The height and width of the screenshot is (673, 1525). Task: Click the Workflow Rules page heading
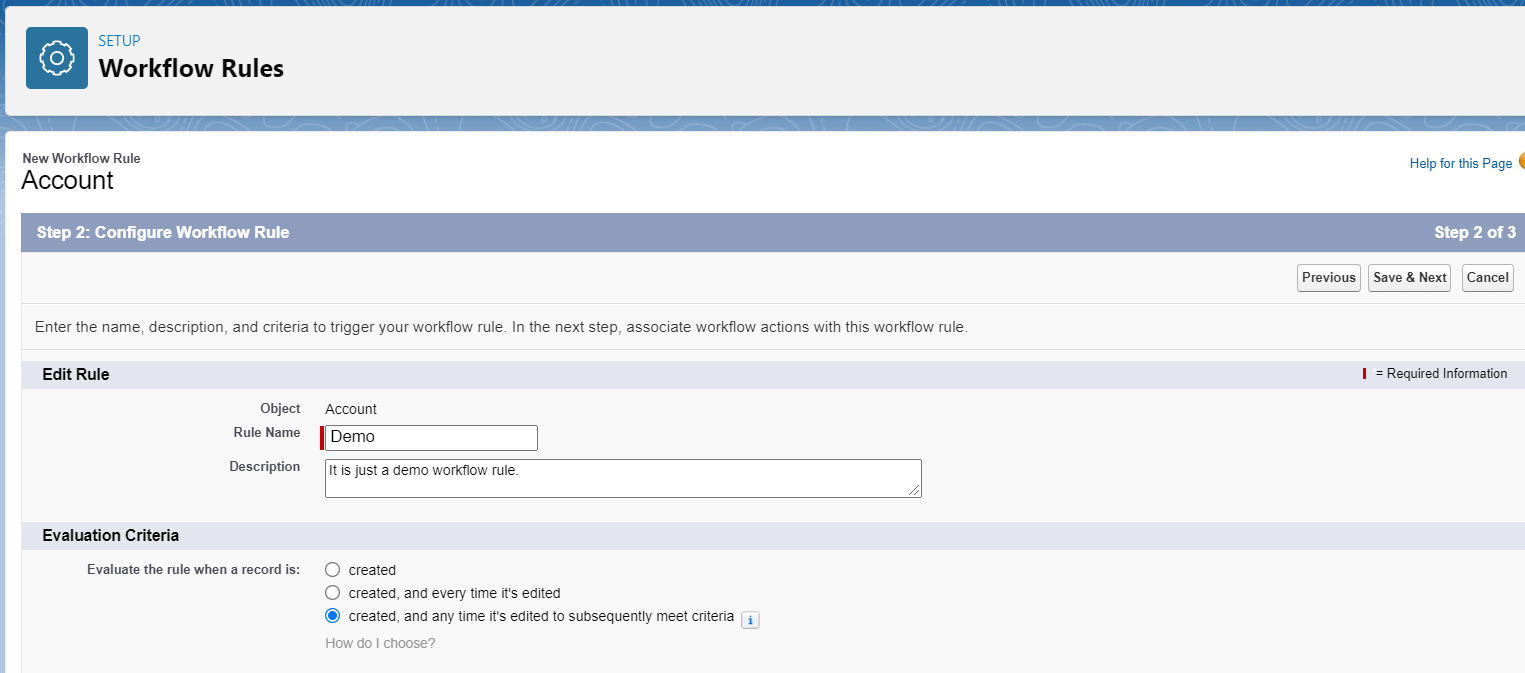coord(191,69)
